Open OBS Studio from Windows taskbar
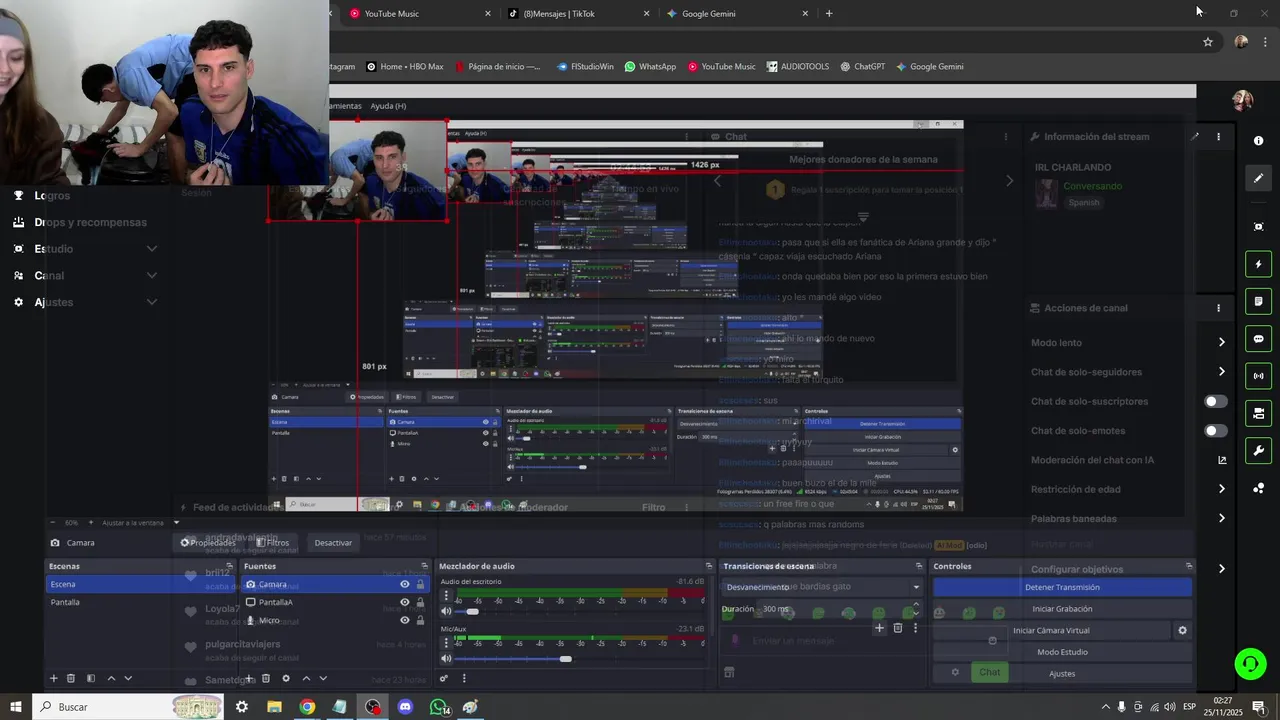Screen dimensions: 1280x720 (373, 707)
